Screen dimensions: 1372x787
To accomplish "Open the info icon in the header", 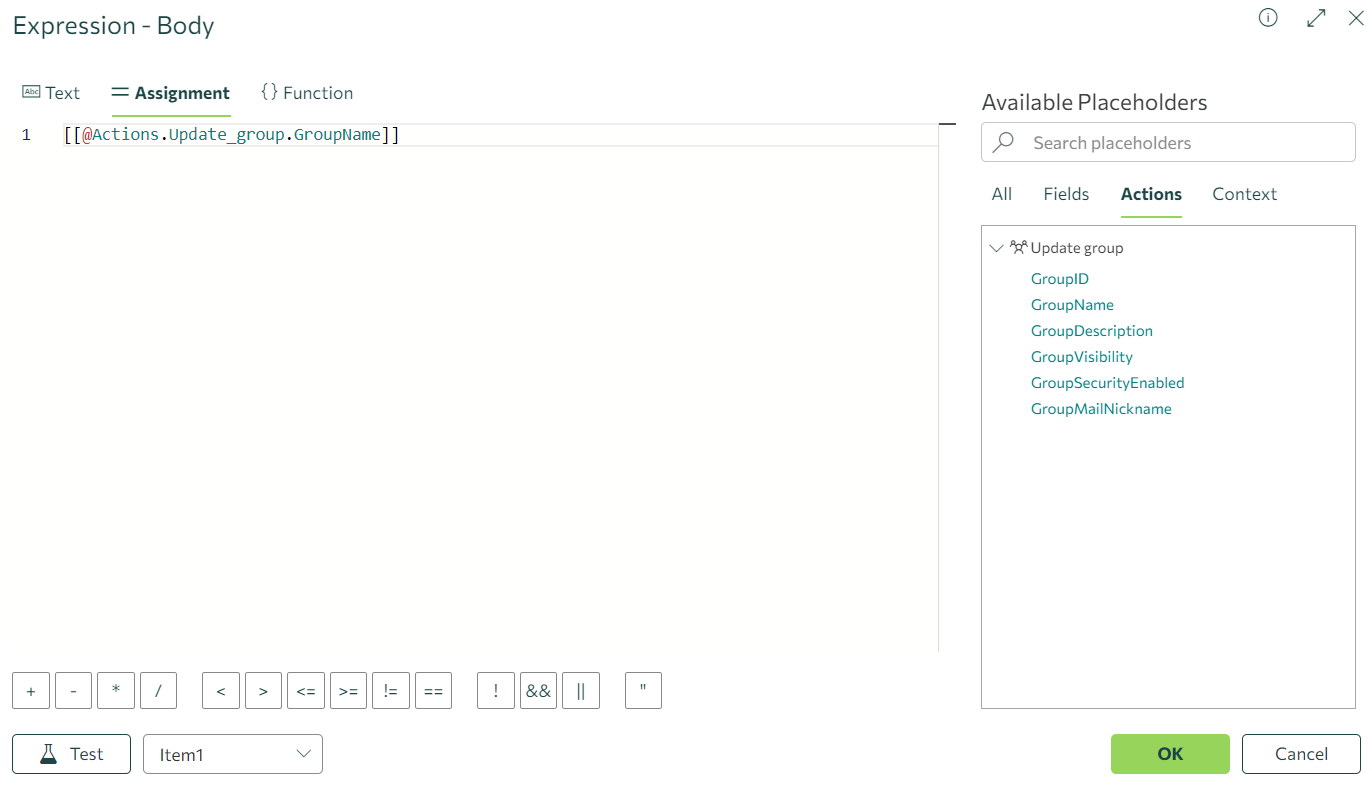I will pyautogui.click(x=1268, y=18).
